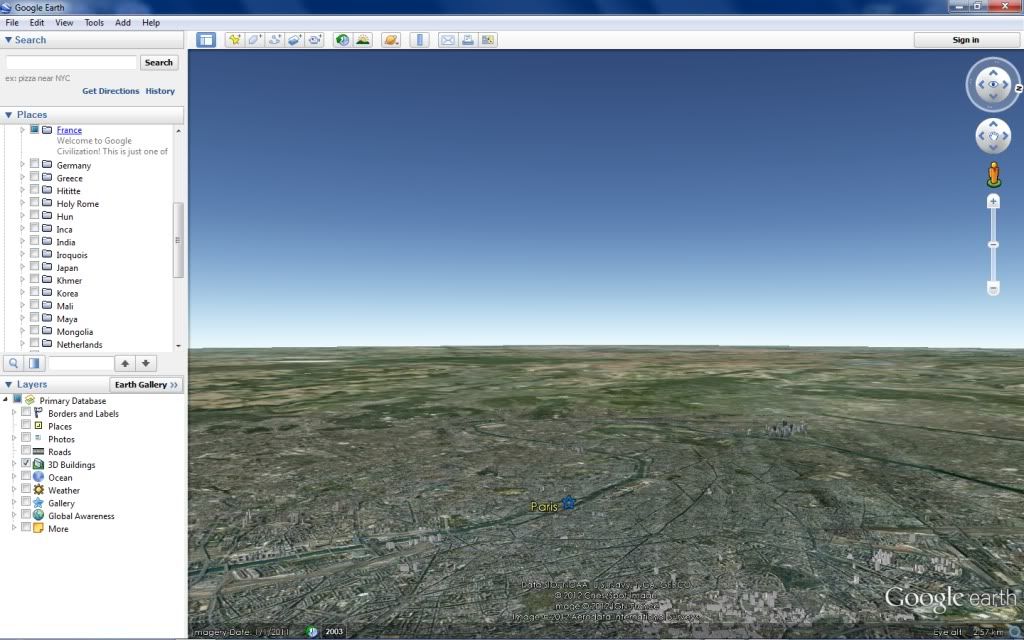Check the Mongolia folder checkbox

pyautogui.click(x=35, y=330)
